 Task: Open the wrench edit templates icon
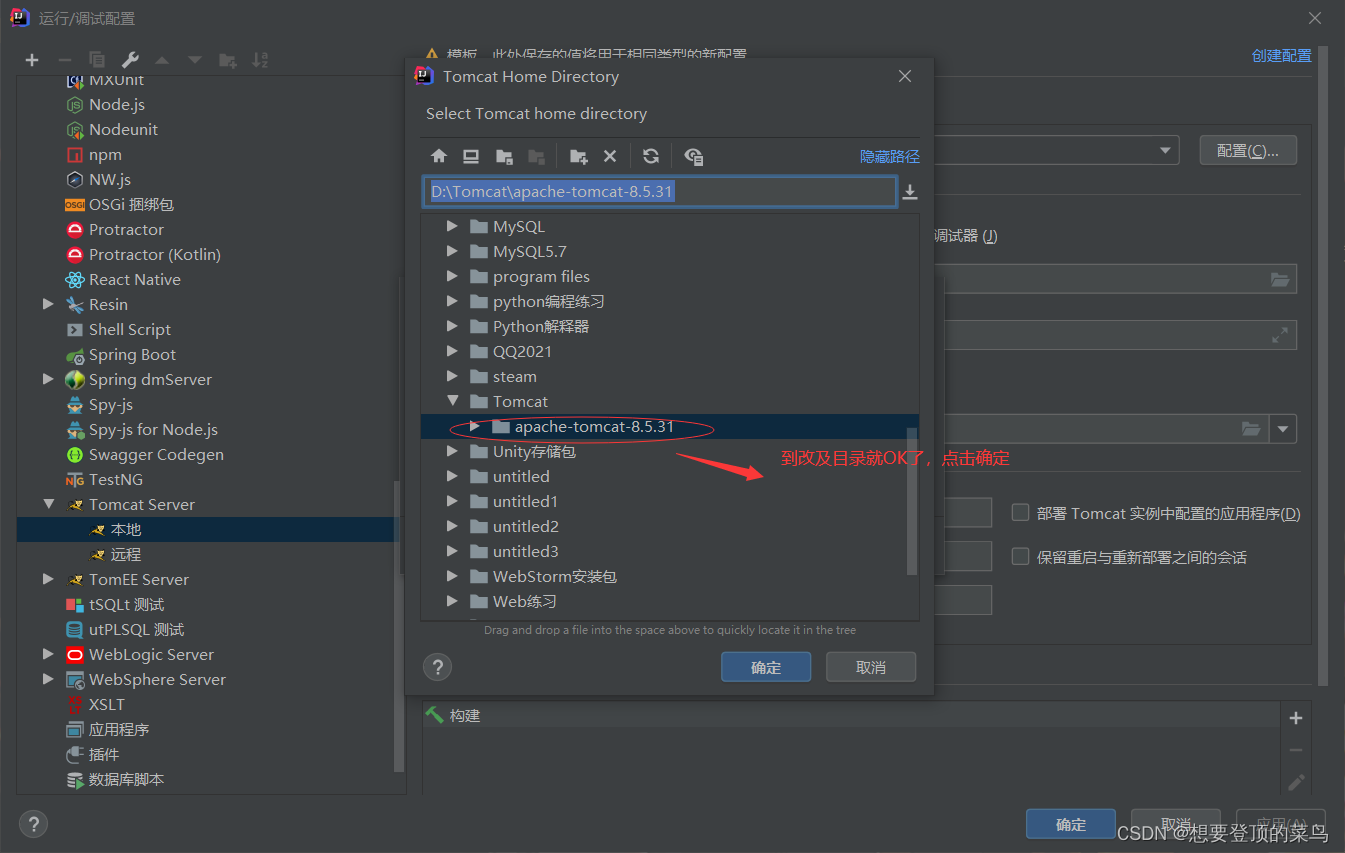(x=130, y=60)
